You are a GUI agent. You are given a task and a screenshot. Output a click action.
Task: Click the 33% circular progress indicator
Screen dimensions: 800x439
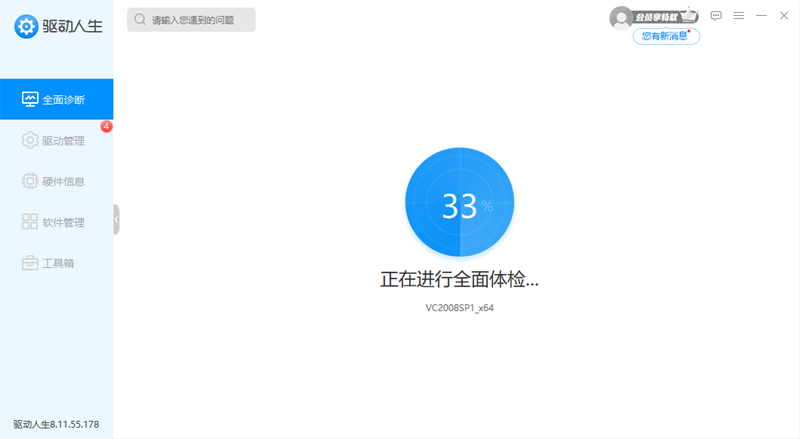click(x=459, y=205)
